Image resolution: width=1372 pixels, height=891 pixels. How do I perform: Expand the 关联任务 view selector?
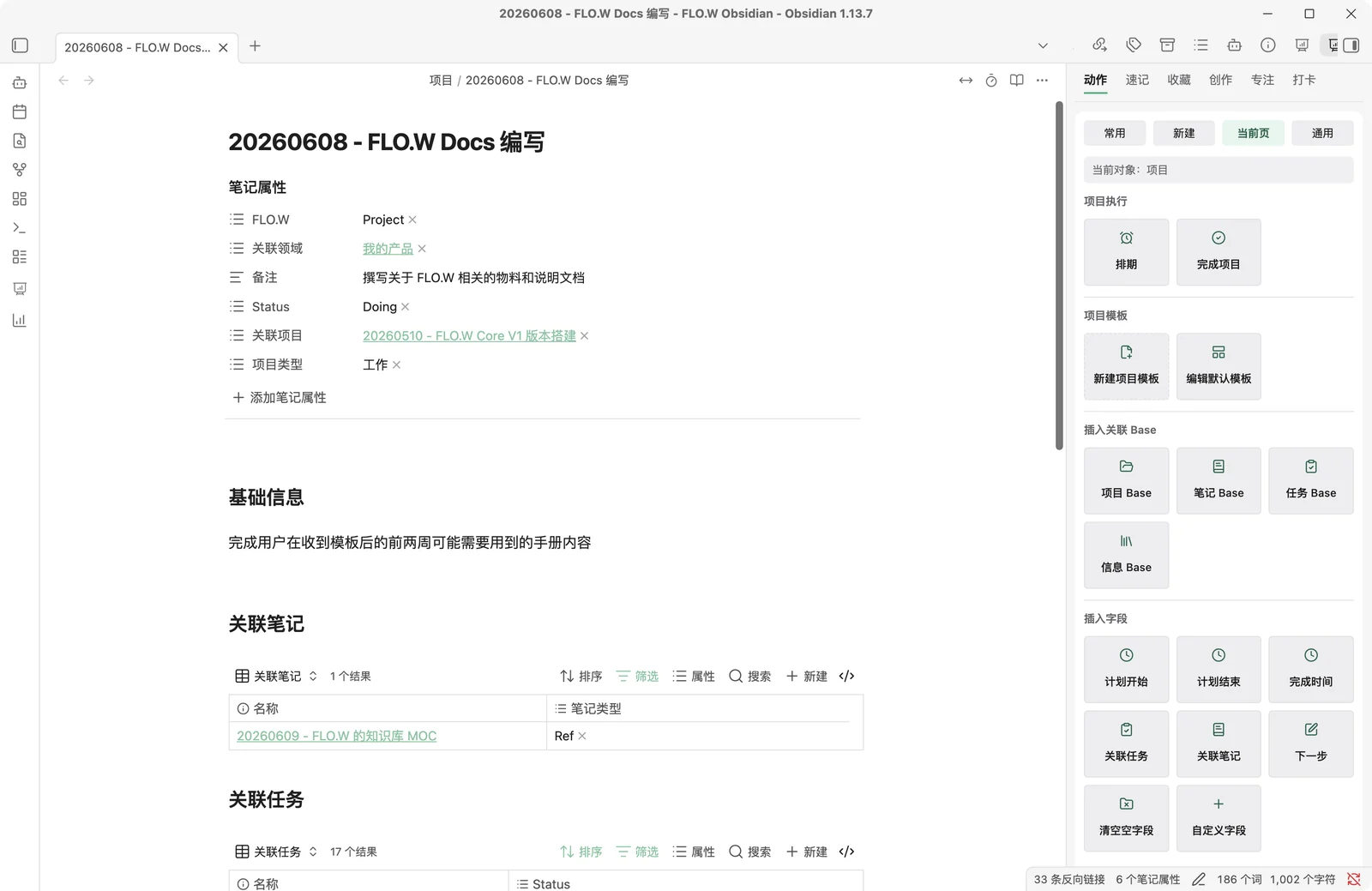pos(276,852)
